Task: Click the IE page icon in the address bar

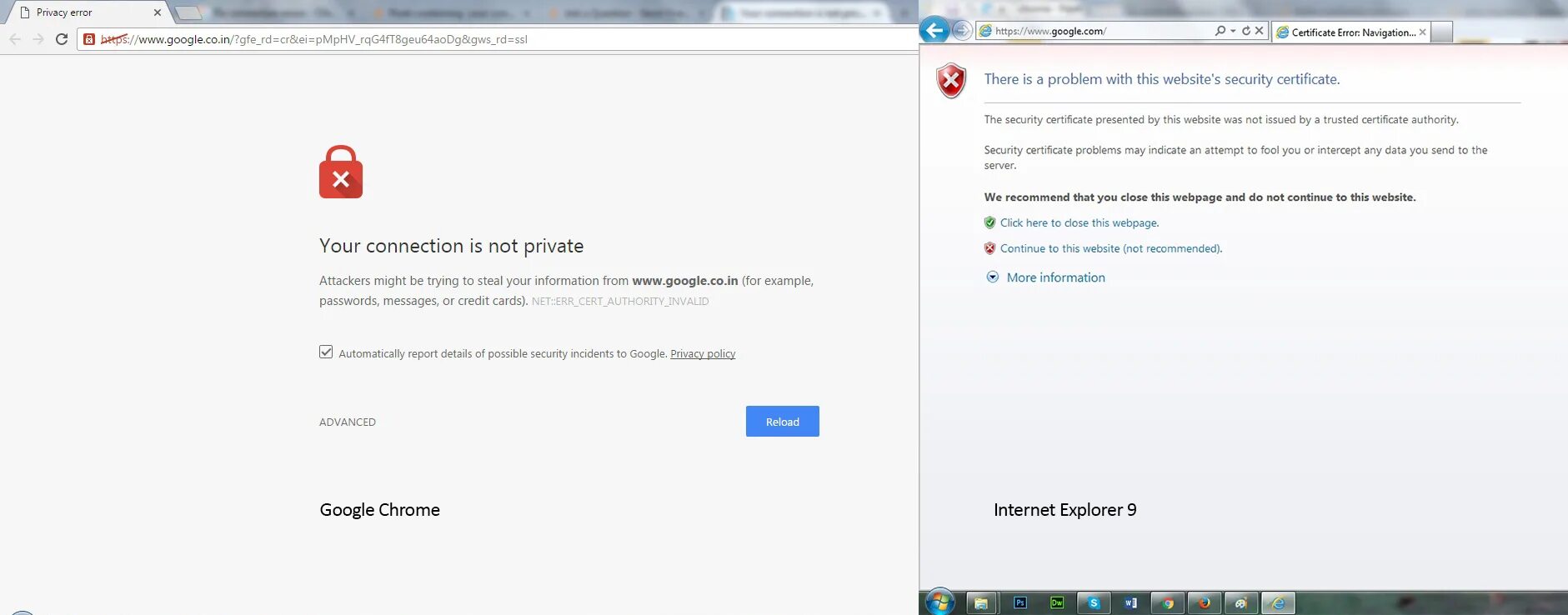Action: (x=985, y=31)
